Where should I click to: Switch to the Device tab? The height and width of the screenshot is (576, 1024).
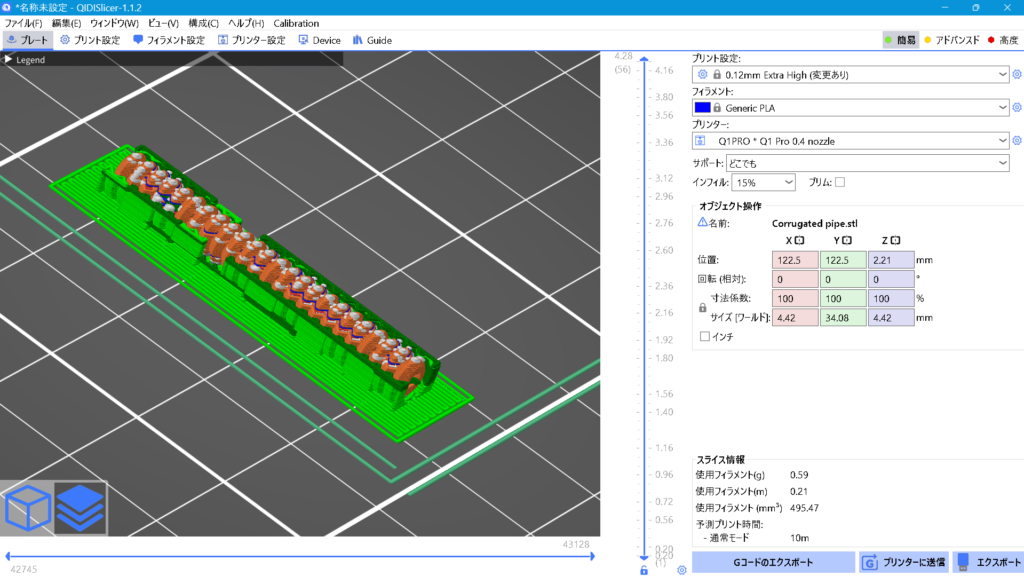click(x=320, y=40)
